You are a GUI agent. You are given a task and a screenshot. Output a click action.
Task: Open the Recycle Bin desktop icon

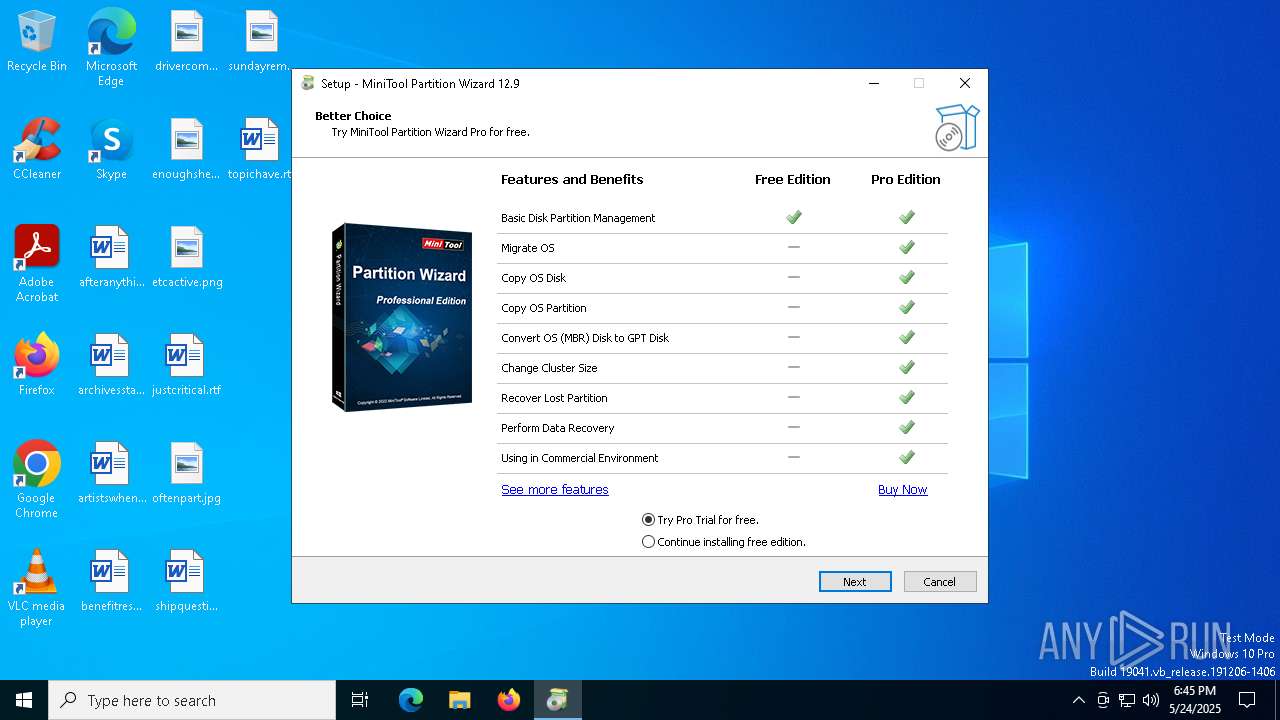37,42
